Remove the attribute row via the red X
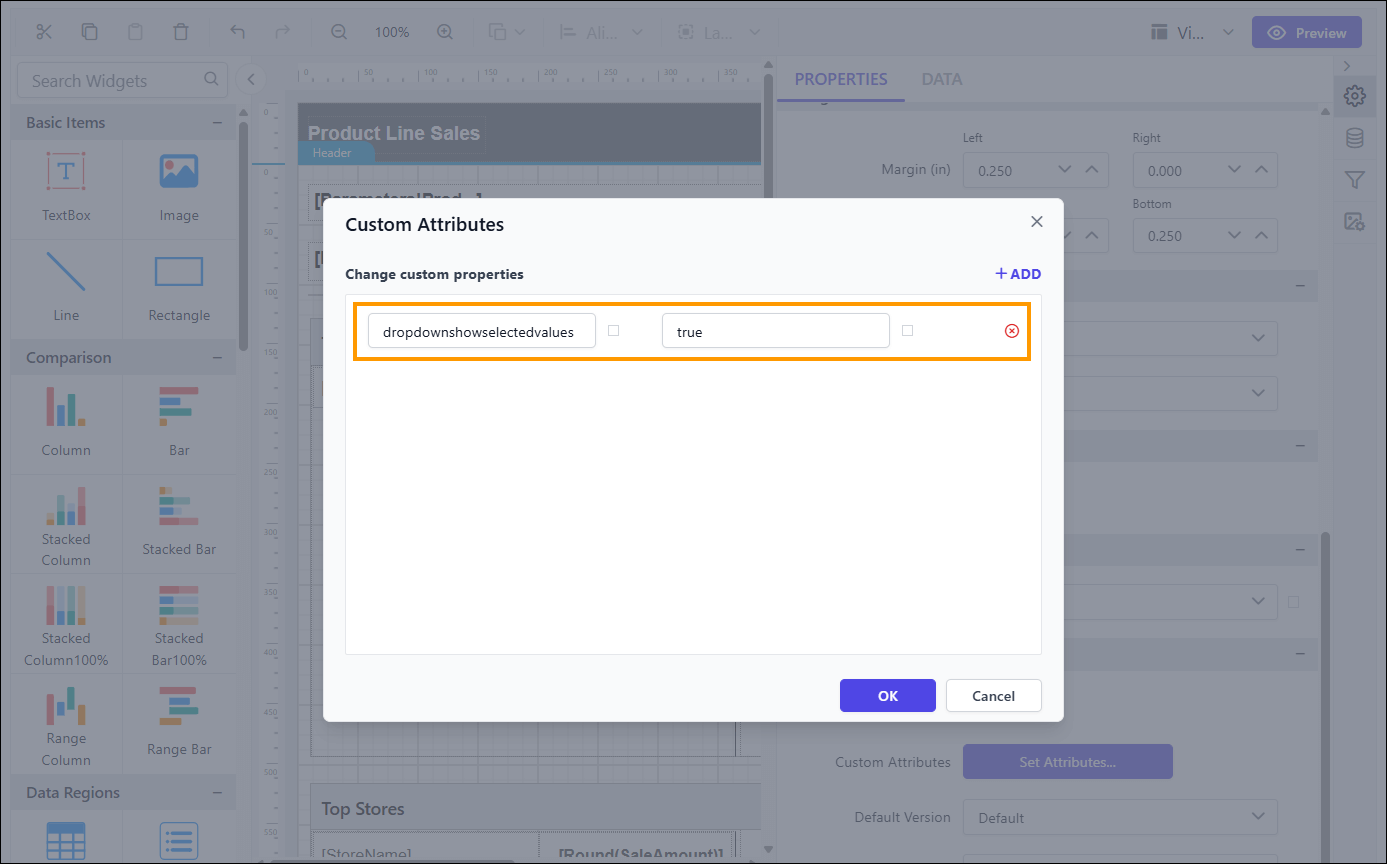This screenshot has width=1387, height=864. click(x=1011, y=330)
